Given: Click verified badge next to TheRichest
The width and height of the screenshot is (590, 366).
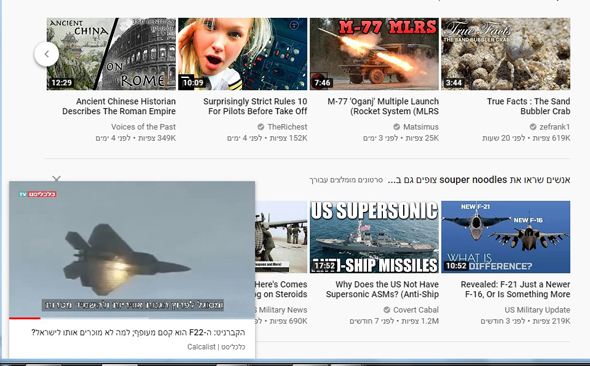Looking at the screenshot, I should [x=261, y=127].
